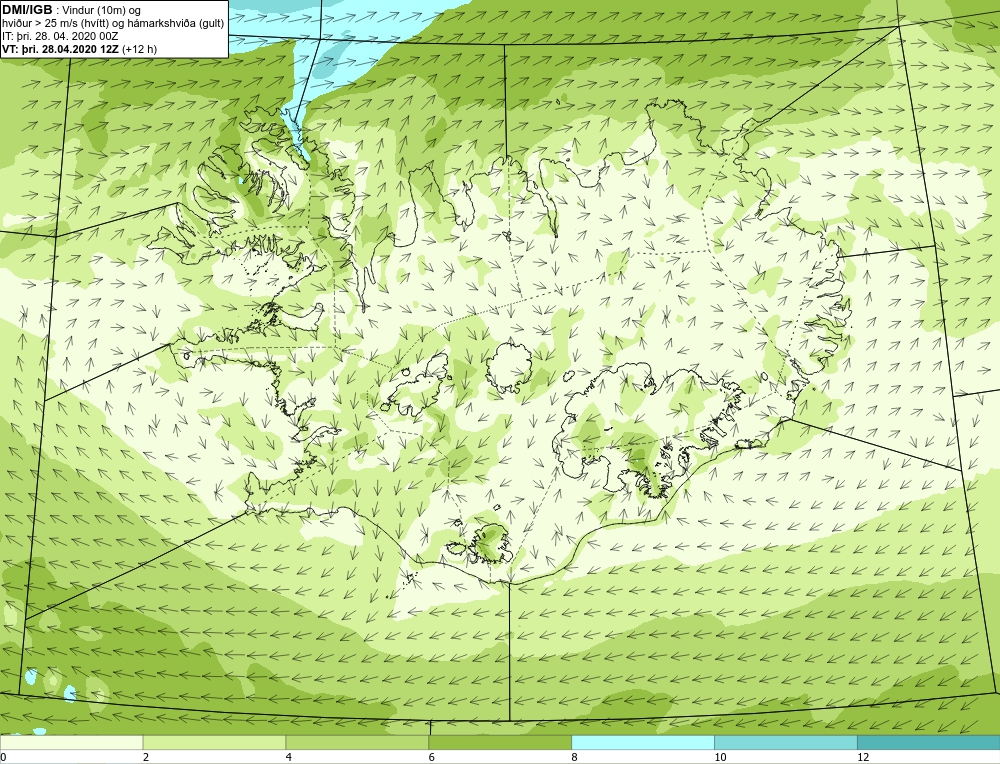Viewport: 1000px width, 764px height.
Task: Click the 'hviður > 25 m/s' legend line
Action: tap(113, 24)
